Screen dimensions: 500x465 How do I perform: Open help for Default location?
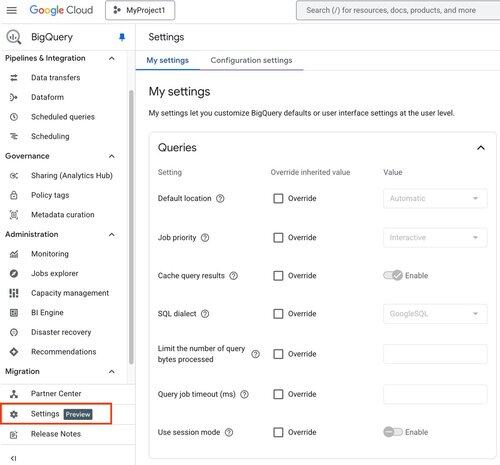coord(220,198)
